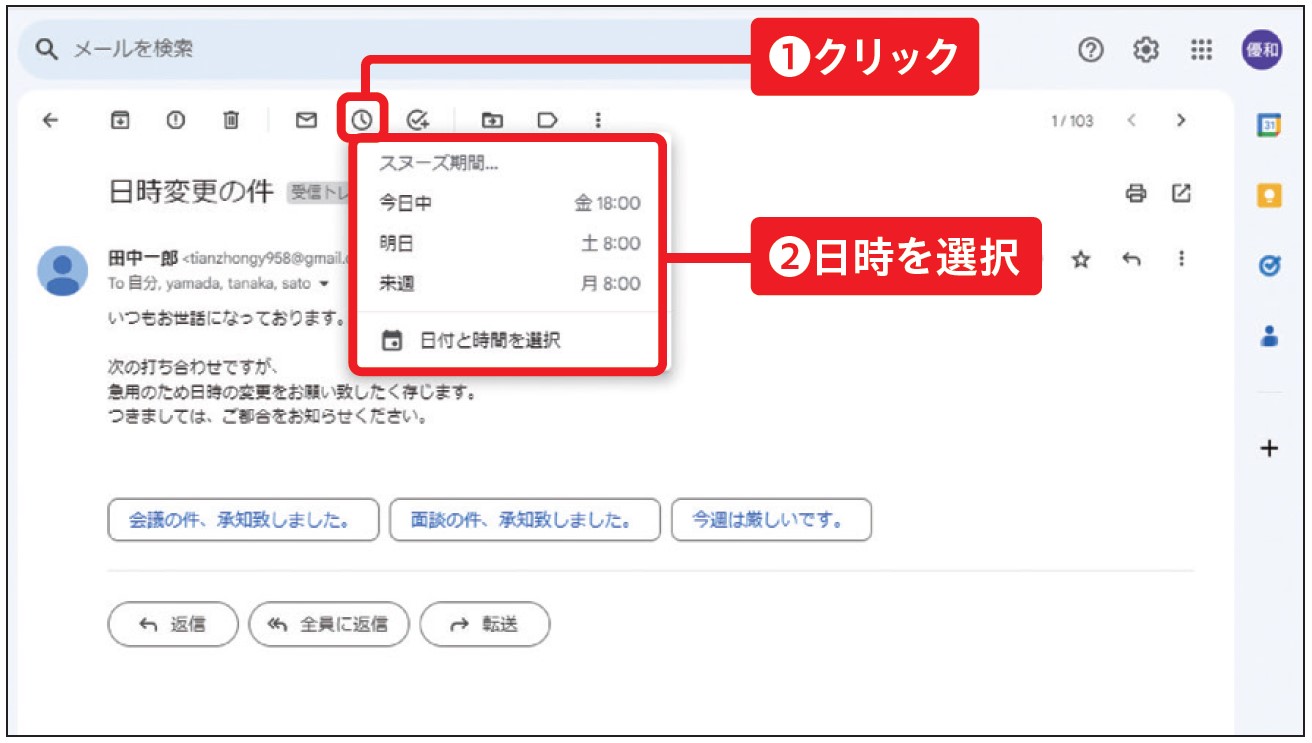This screenshot has height=743, width=1312.
Task: Choose 日付と時間を選択 in snooze menu
Action: [509, 341]
